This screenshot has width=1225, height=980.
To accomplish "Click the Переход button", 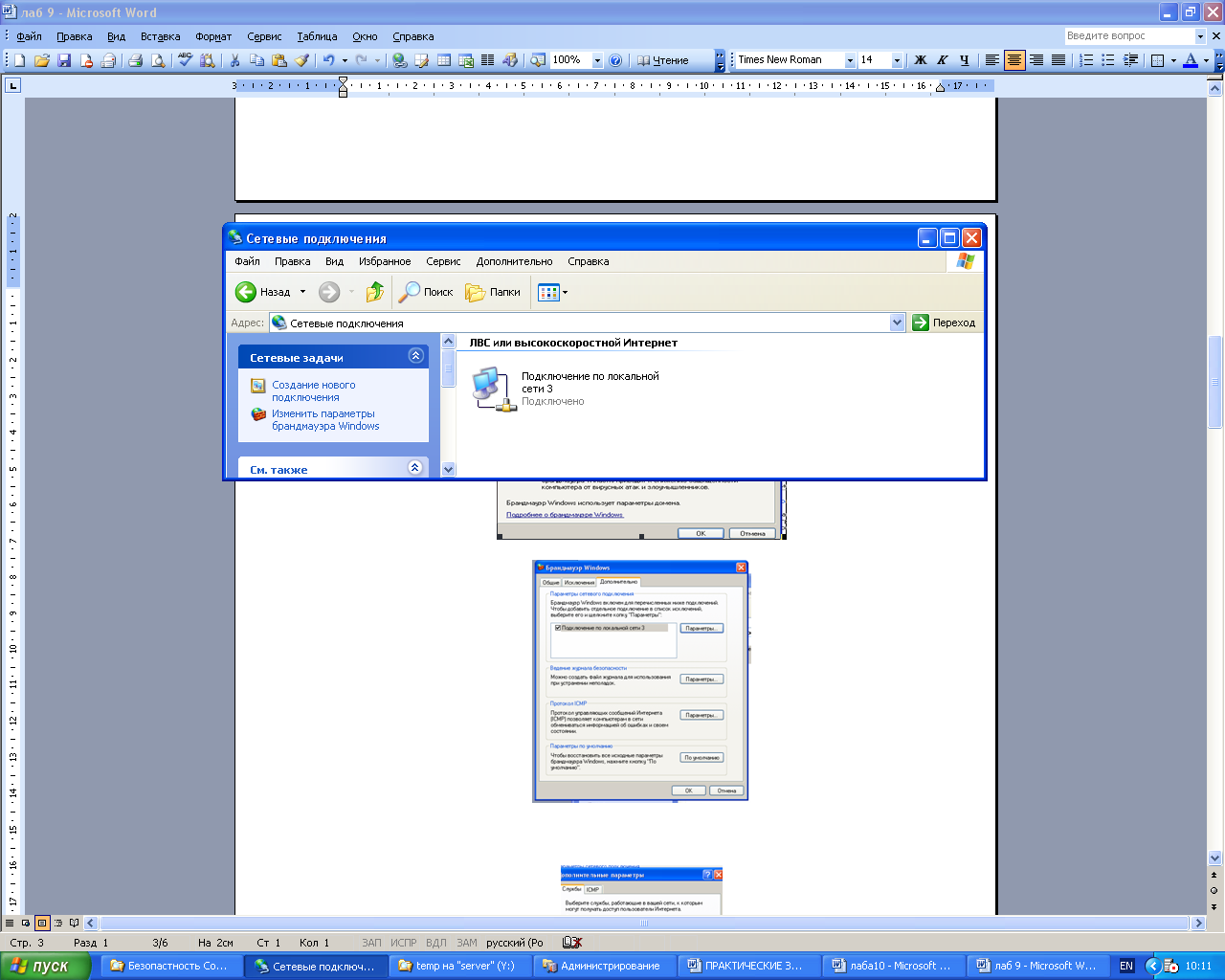I will click(x=944, y=323).
